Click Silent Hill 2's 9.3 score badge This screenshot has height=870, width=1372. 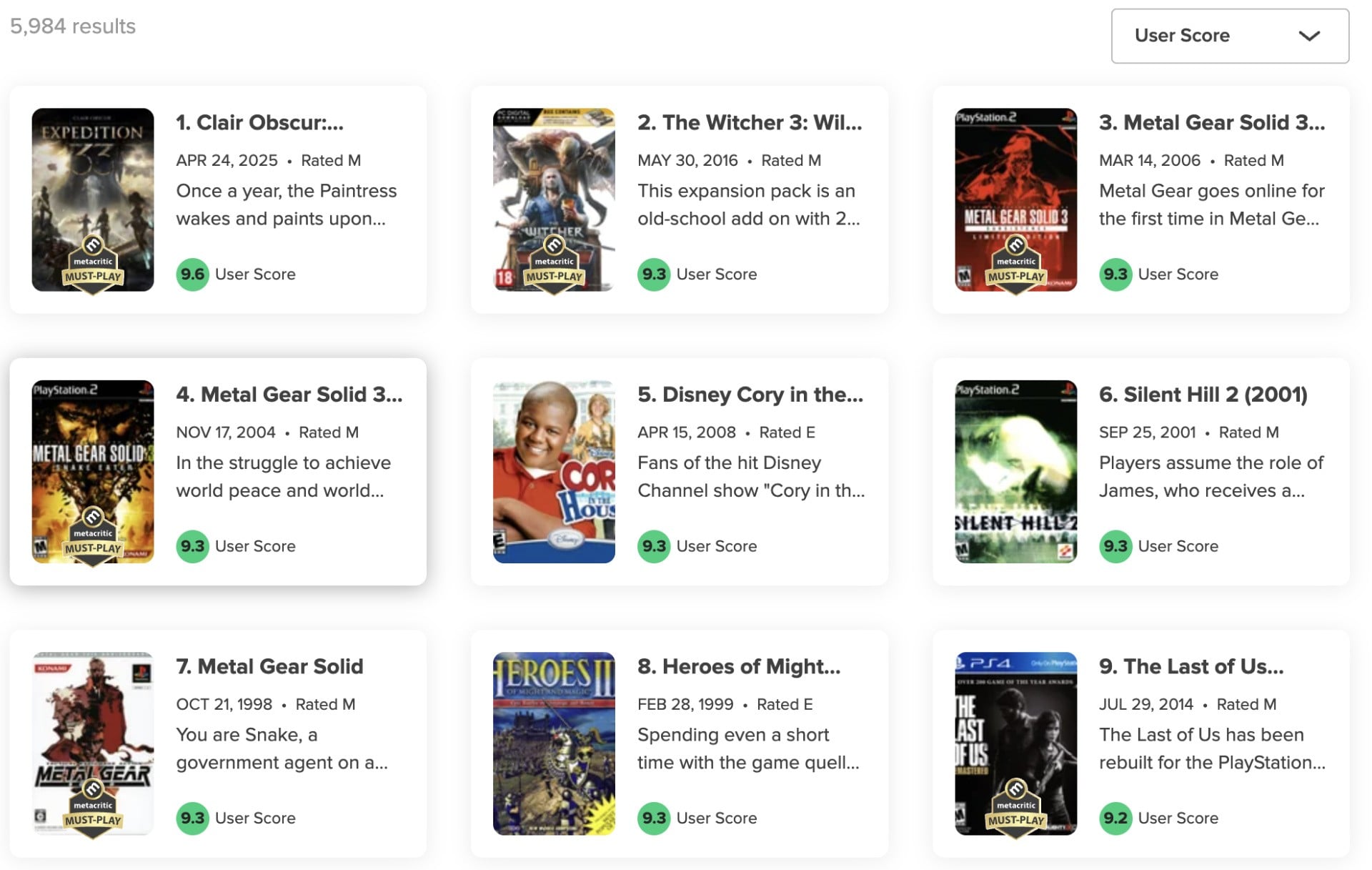click(x=1115, y=546)
